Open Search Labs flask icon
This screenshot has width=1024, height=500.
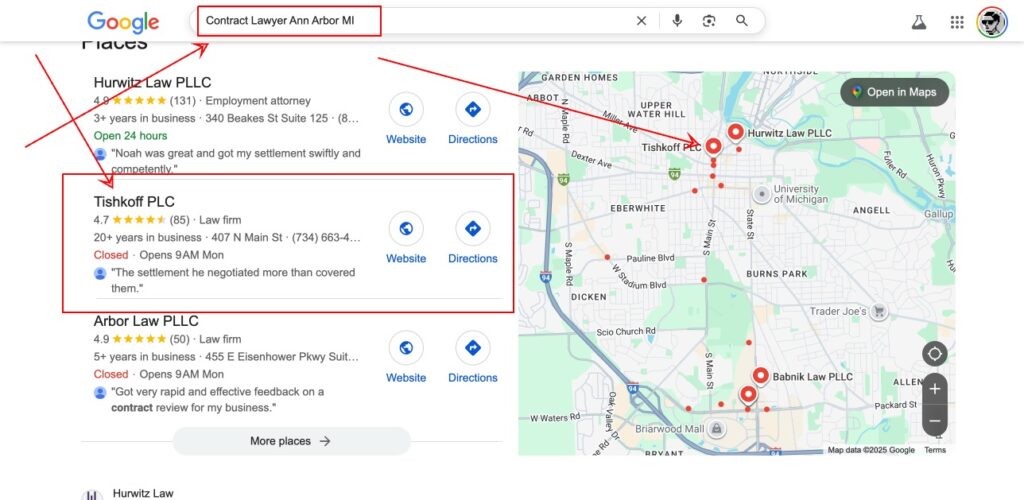pyautogui.click(x=918, y=22)
